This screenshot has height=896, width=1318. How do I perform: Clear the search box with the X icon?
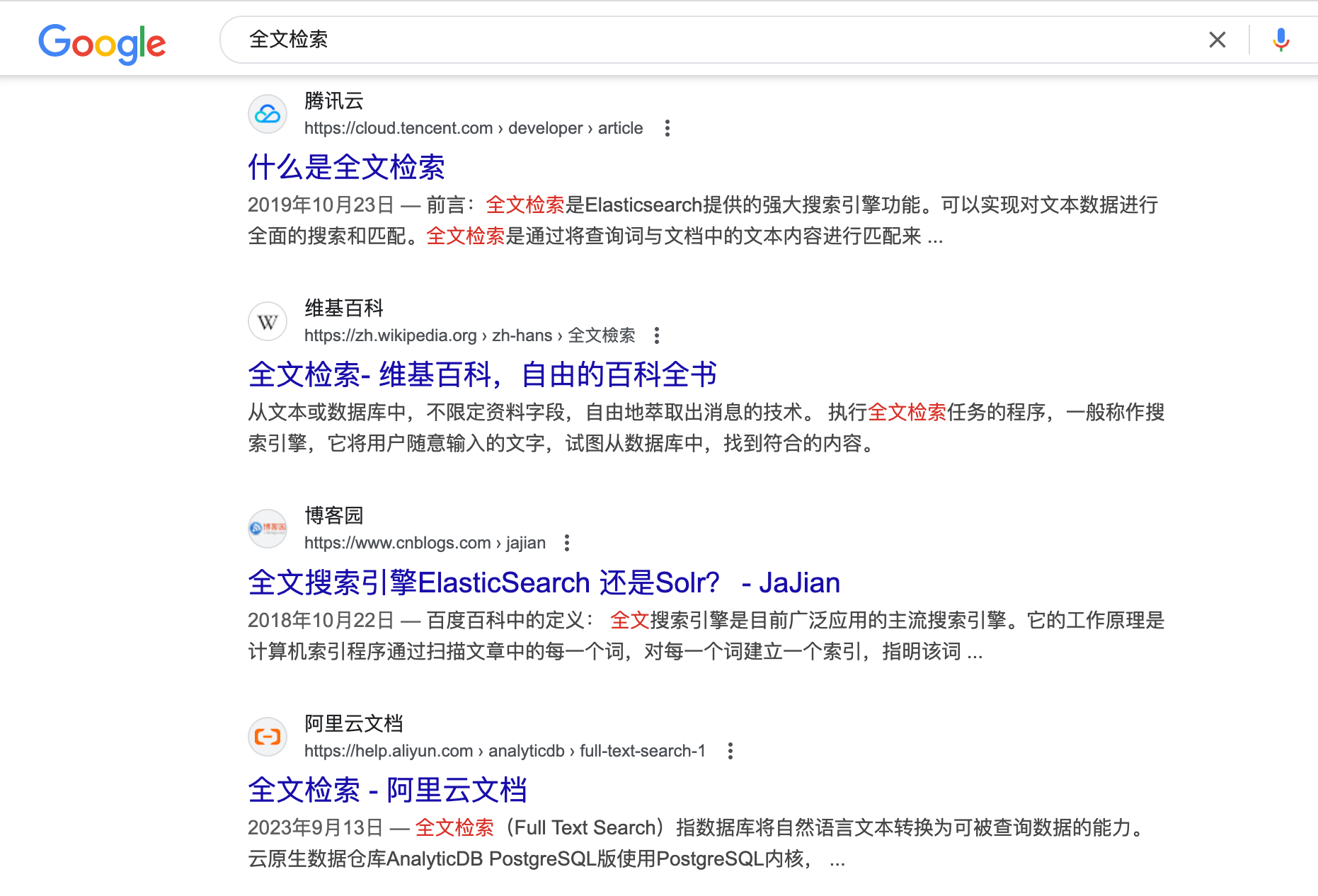tap(1217, 40)
